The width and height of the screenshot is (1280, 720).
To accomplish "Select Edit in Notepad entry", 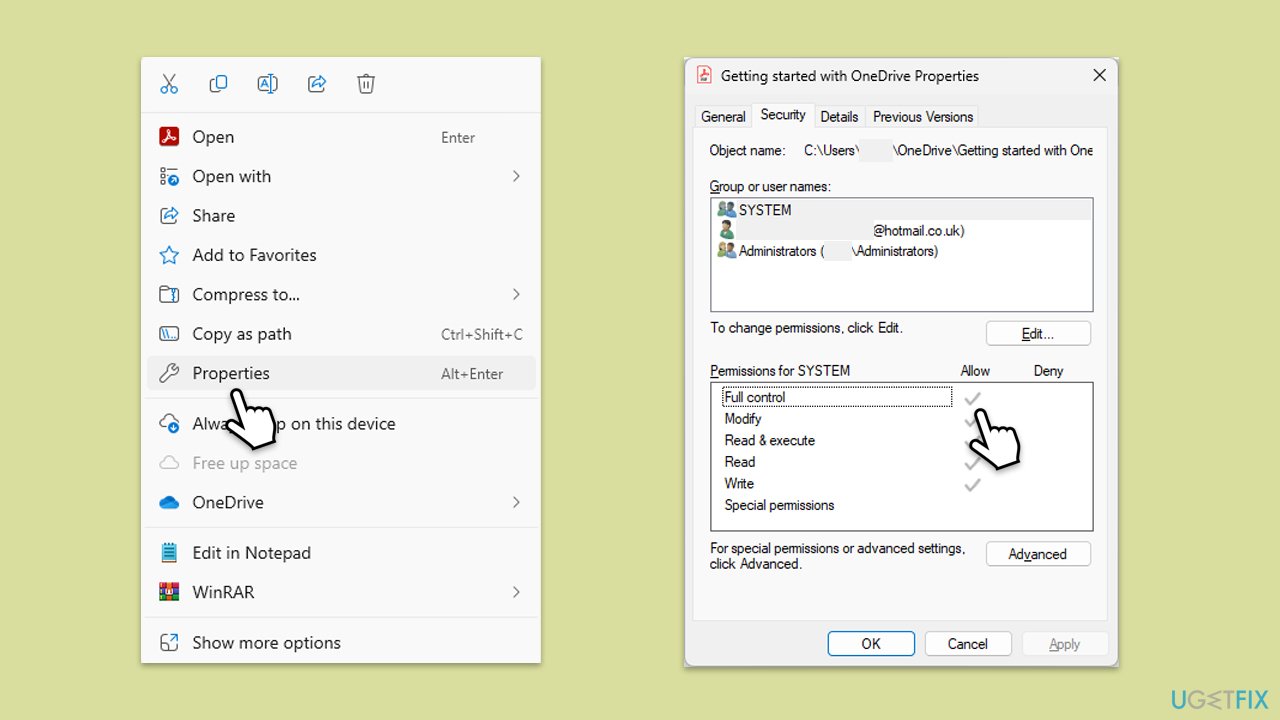I will pyautogui.click(x=341, y=553).
